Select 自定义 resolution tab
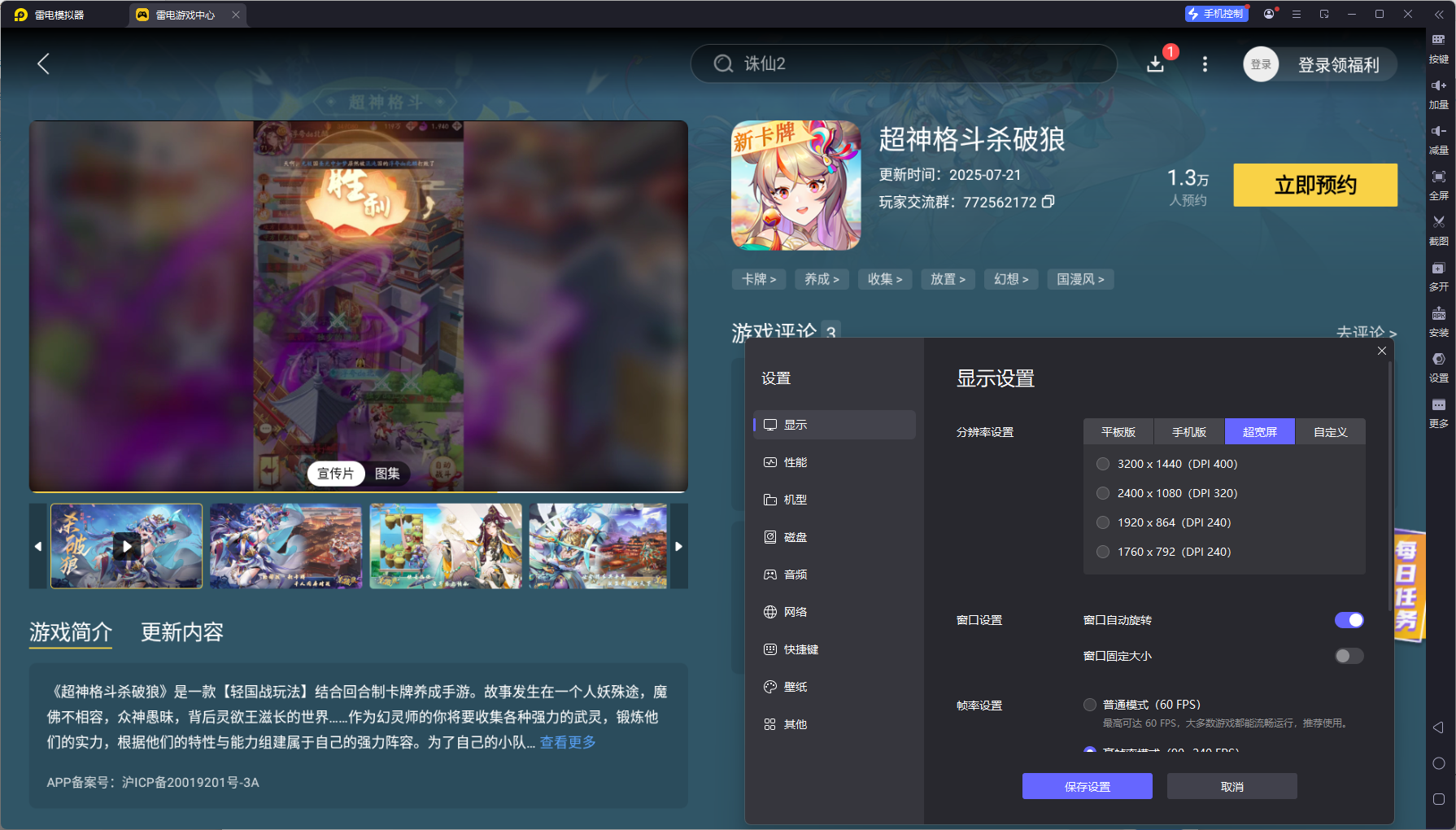The image size is (1456, 830). pyautogui.click(x=1331, y=432)
